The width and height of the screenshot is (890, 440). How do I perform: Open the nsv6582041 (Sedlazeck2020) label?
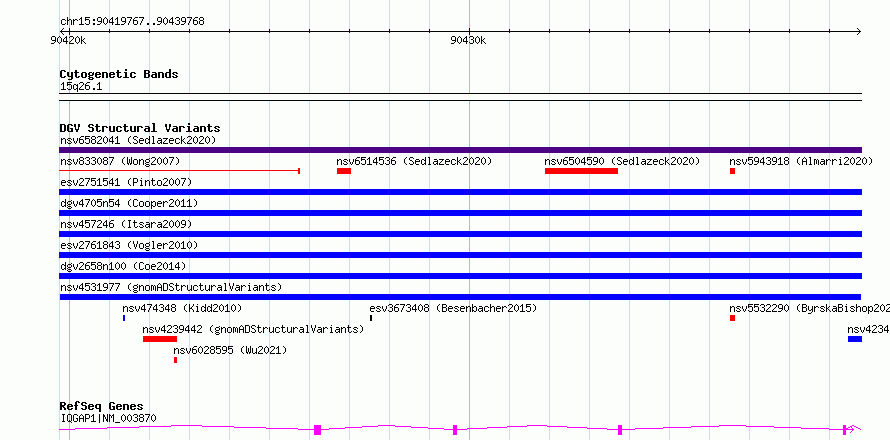[x=138, y=140]
